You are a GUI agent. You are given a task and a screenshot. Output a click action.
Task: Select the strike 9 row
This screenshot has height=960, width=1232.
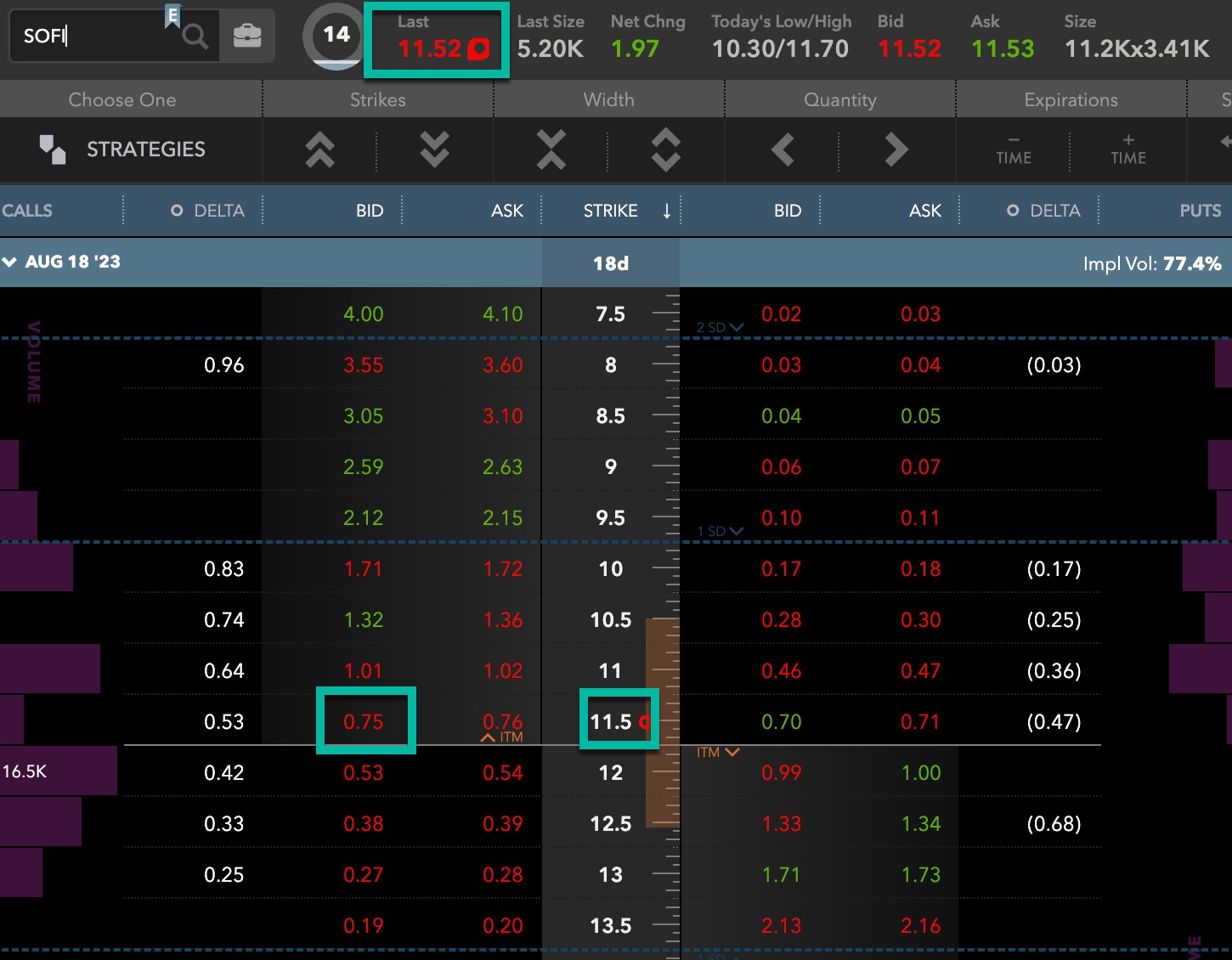pyautogui.click(x=611, y=467)
